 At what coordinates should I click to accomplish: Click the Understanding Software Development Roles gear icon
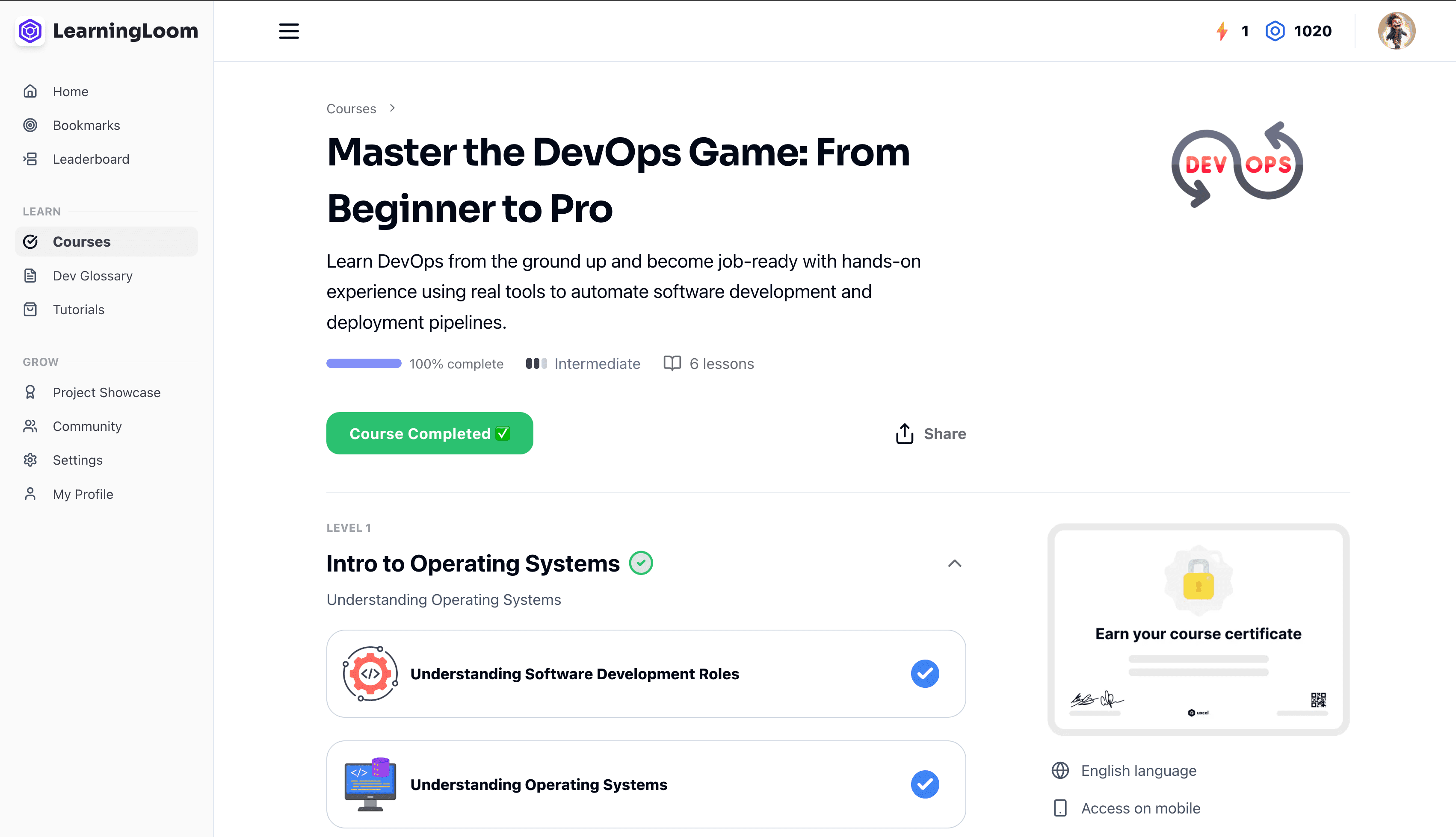click(x=370, y=674)
